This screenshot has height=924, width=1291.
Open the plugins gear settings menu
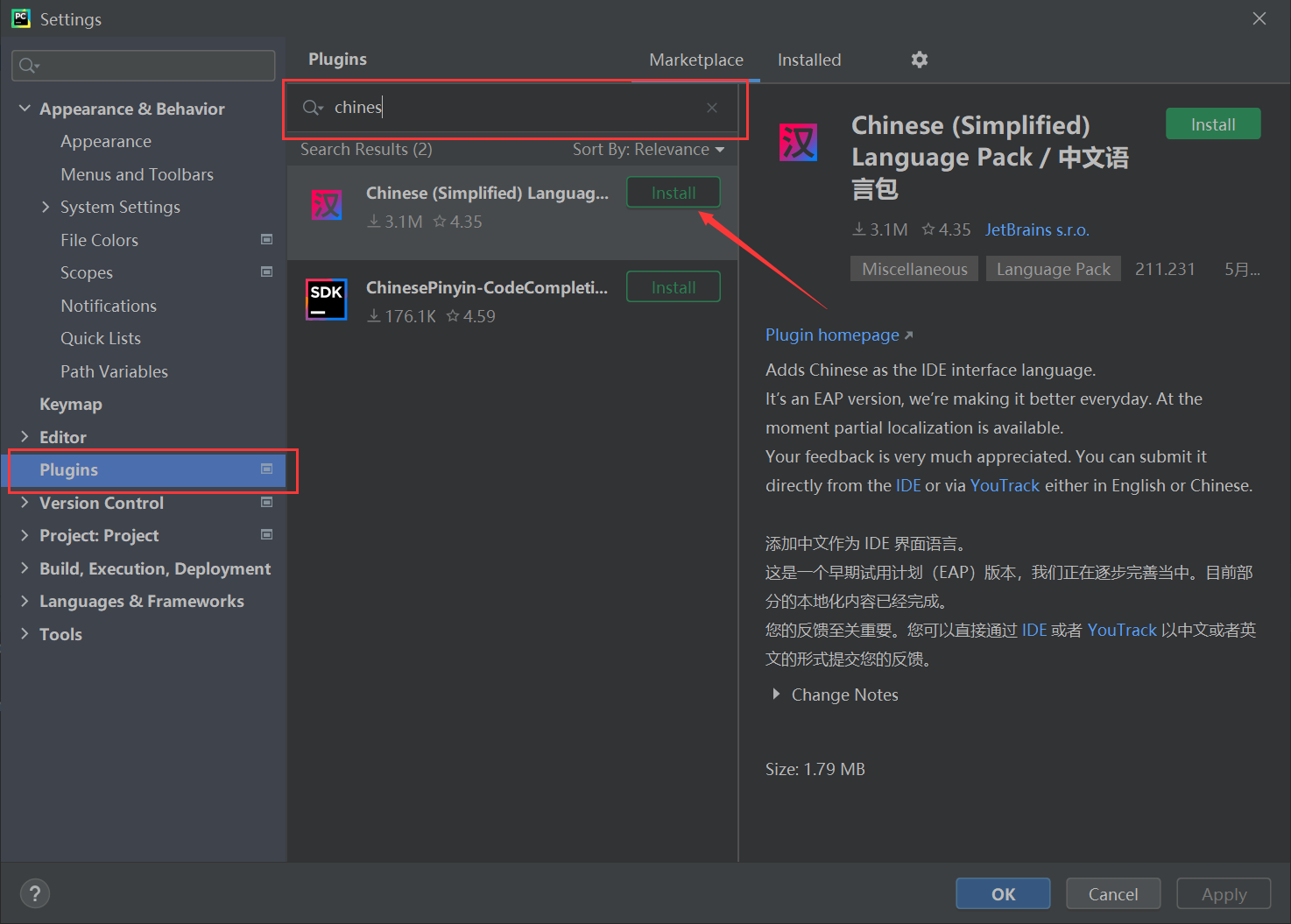(919, 60)
